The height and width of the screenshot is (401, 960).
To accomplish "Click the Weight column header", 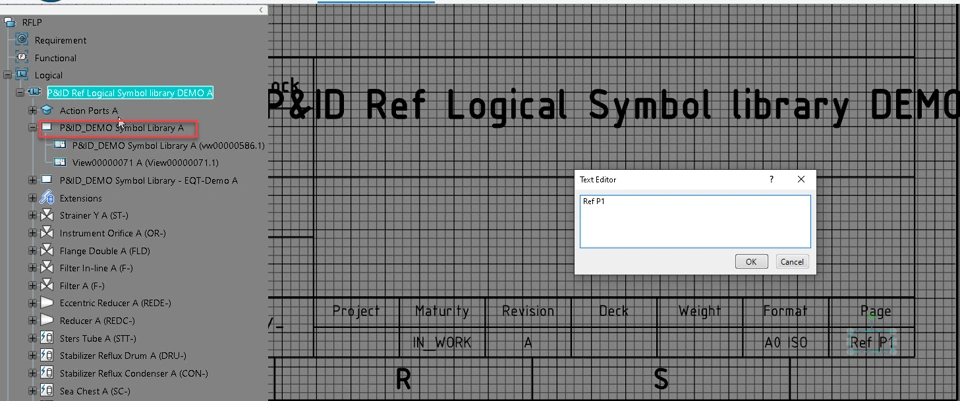I will coord(699,311).
